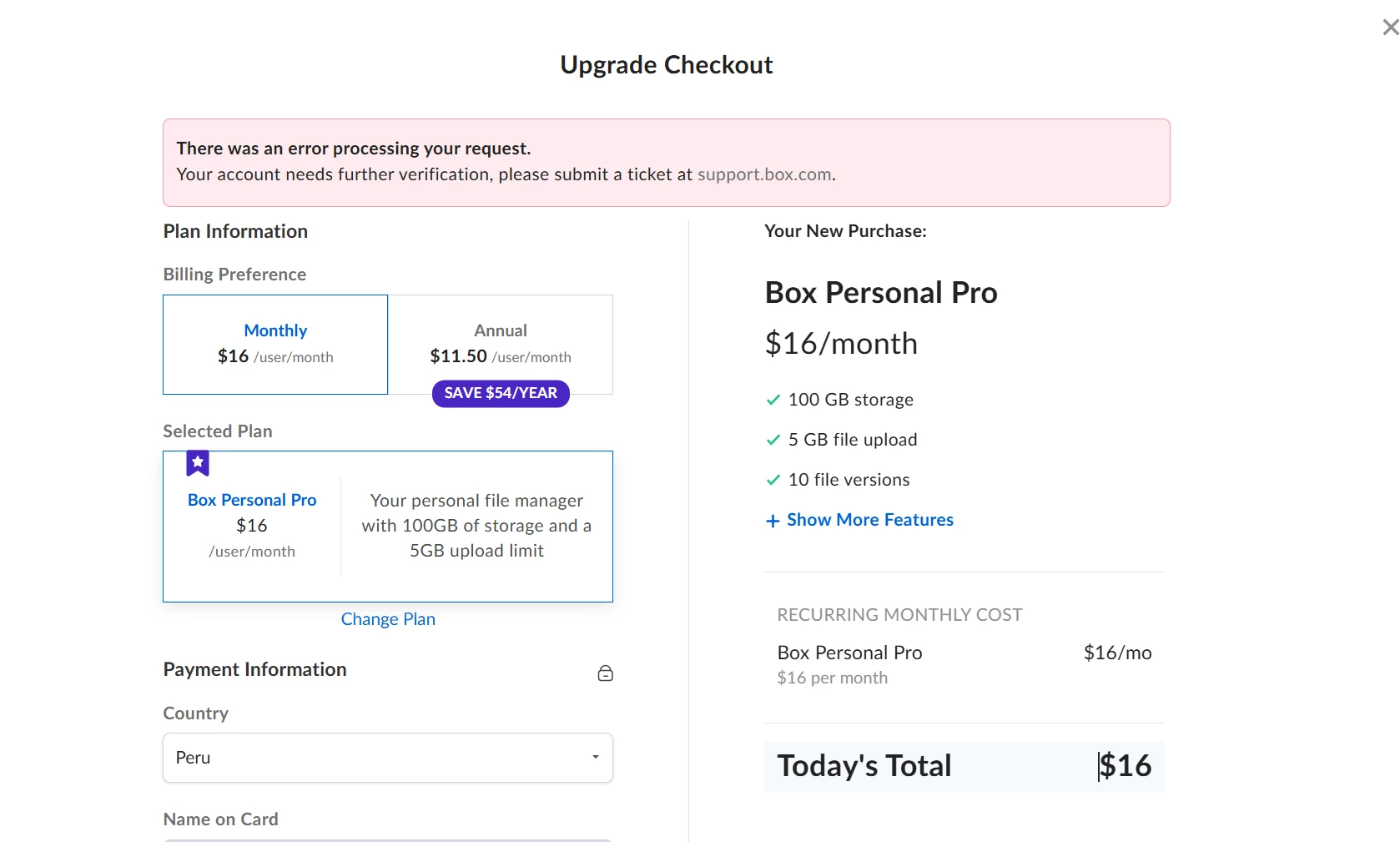Click the Name on Card field
Image resolution: width=1400 pixels, height=842 pixels.
[388, 839]
